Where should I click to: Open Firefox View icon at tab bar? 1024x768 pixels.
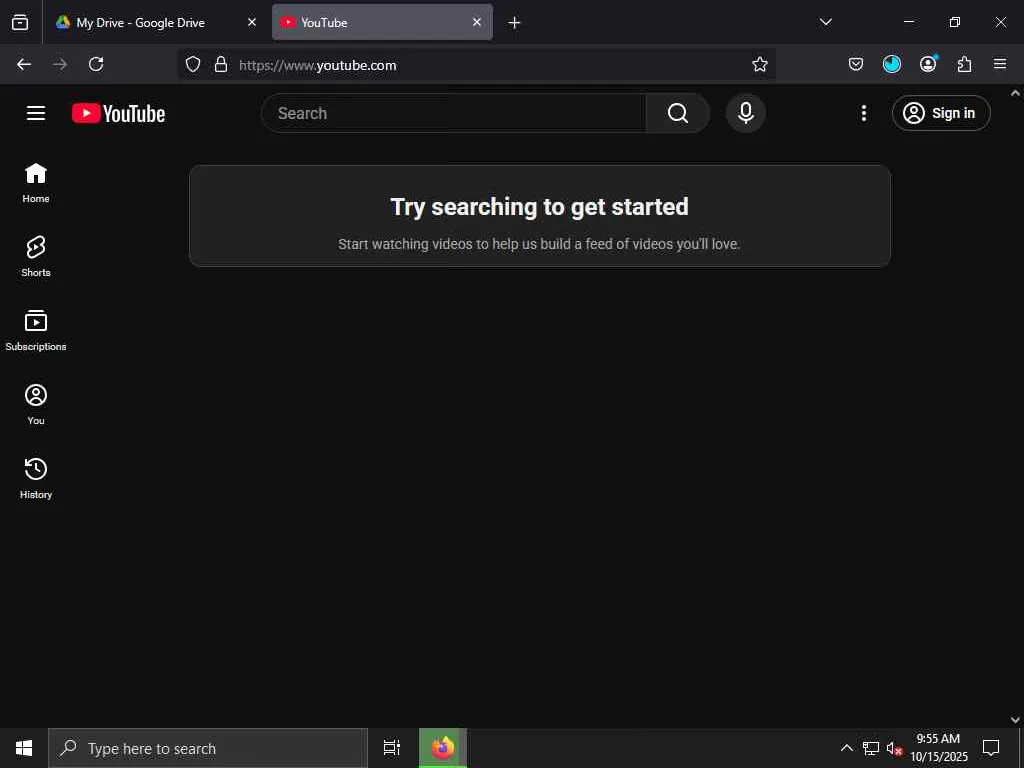[20, 22]
